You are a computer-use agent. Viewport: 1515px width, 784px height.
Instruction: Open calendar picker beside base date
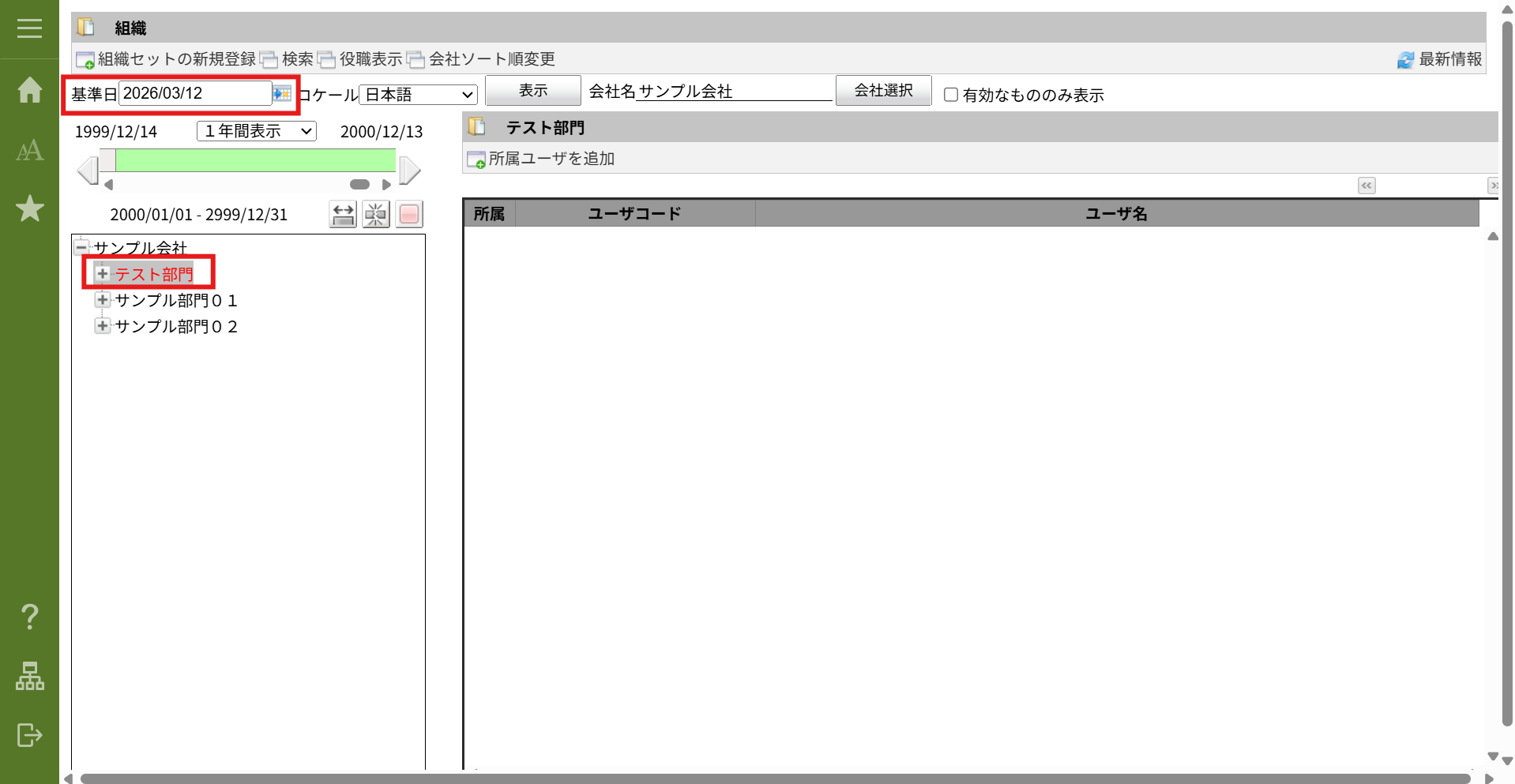tap(282, 94)
